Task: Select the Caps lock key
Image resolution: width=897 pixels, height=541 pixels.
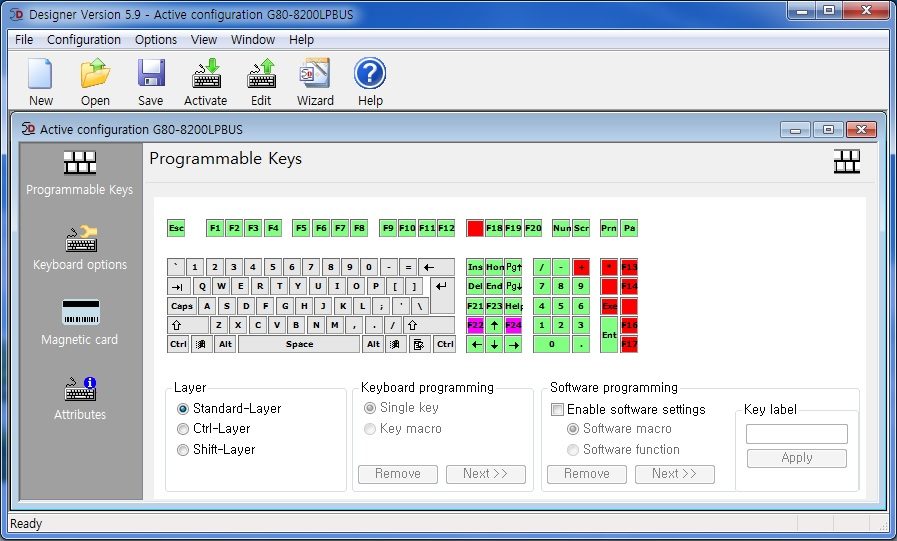Action: point(182,306)
